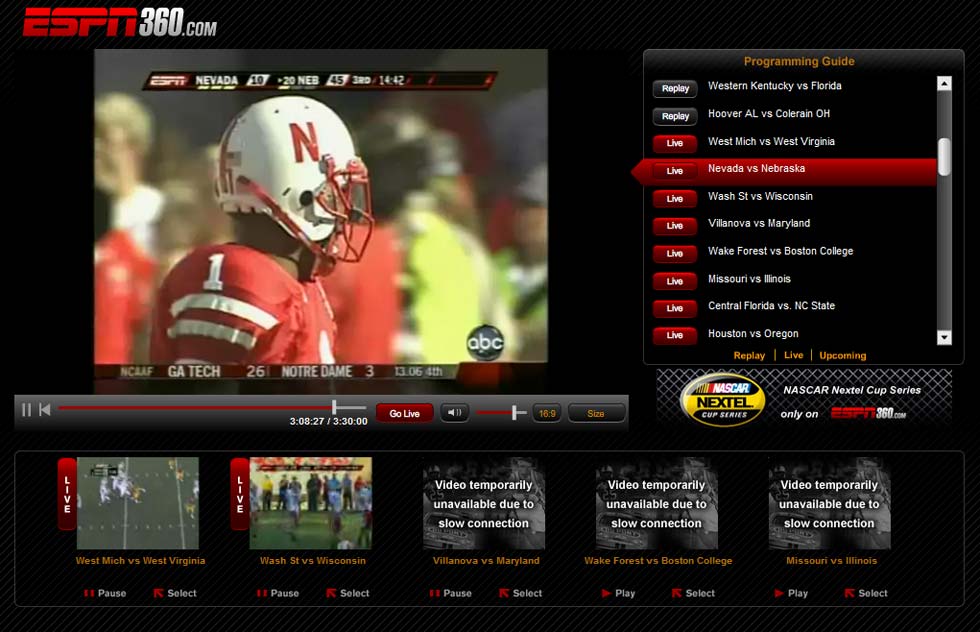The height and width of the screenshot is (632, 980).
Task: Click West Mich vs West Virginia caption
Action: pos(140,561)
